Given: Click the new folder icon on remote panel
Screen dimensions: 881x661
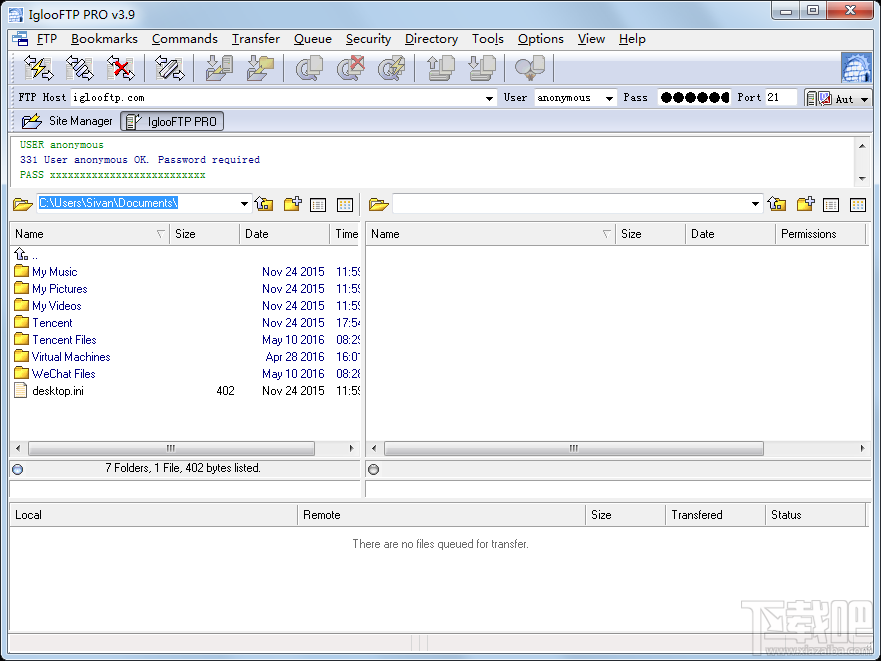Looking at the screenshot, I should pyautogui.click(x=805, y=203).
